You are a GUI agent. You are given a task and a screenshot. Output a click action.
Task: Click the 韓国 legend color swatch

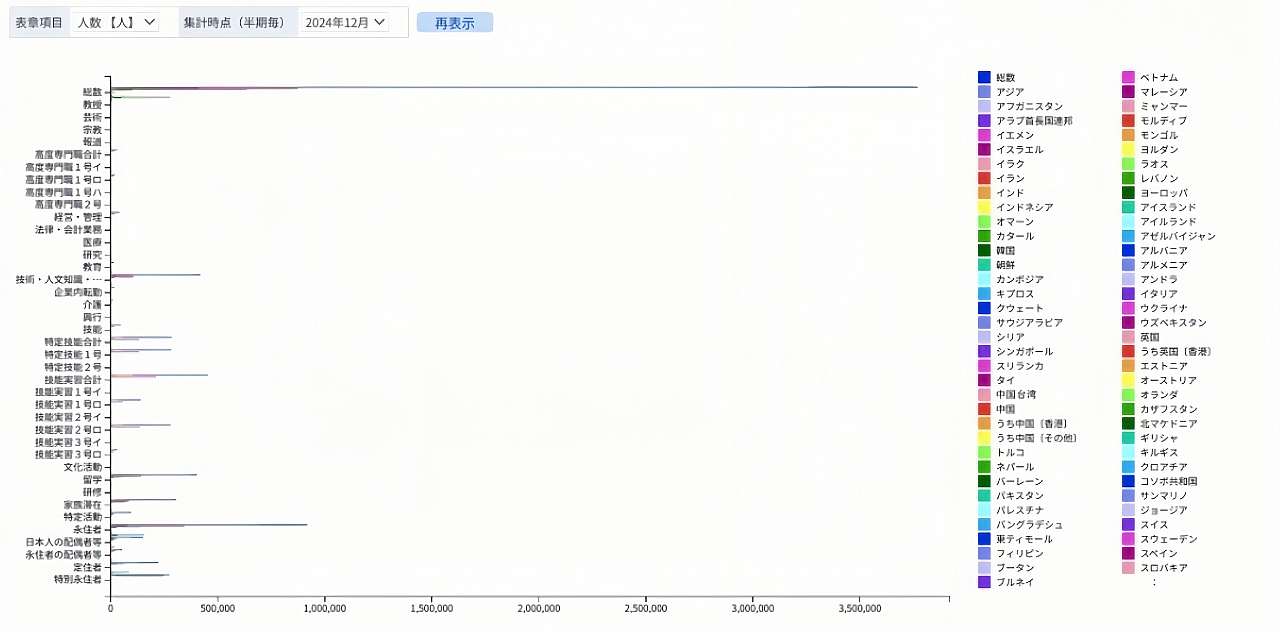984,250
